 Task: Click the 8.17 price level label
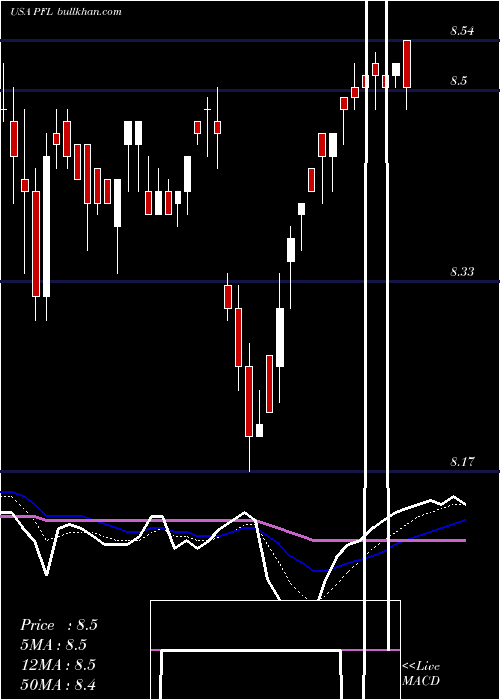(x=462, y=461)
